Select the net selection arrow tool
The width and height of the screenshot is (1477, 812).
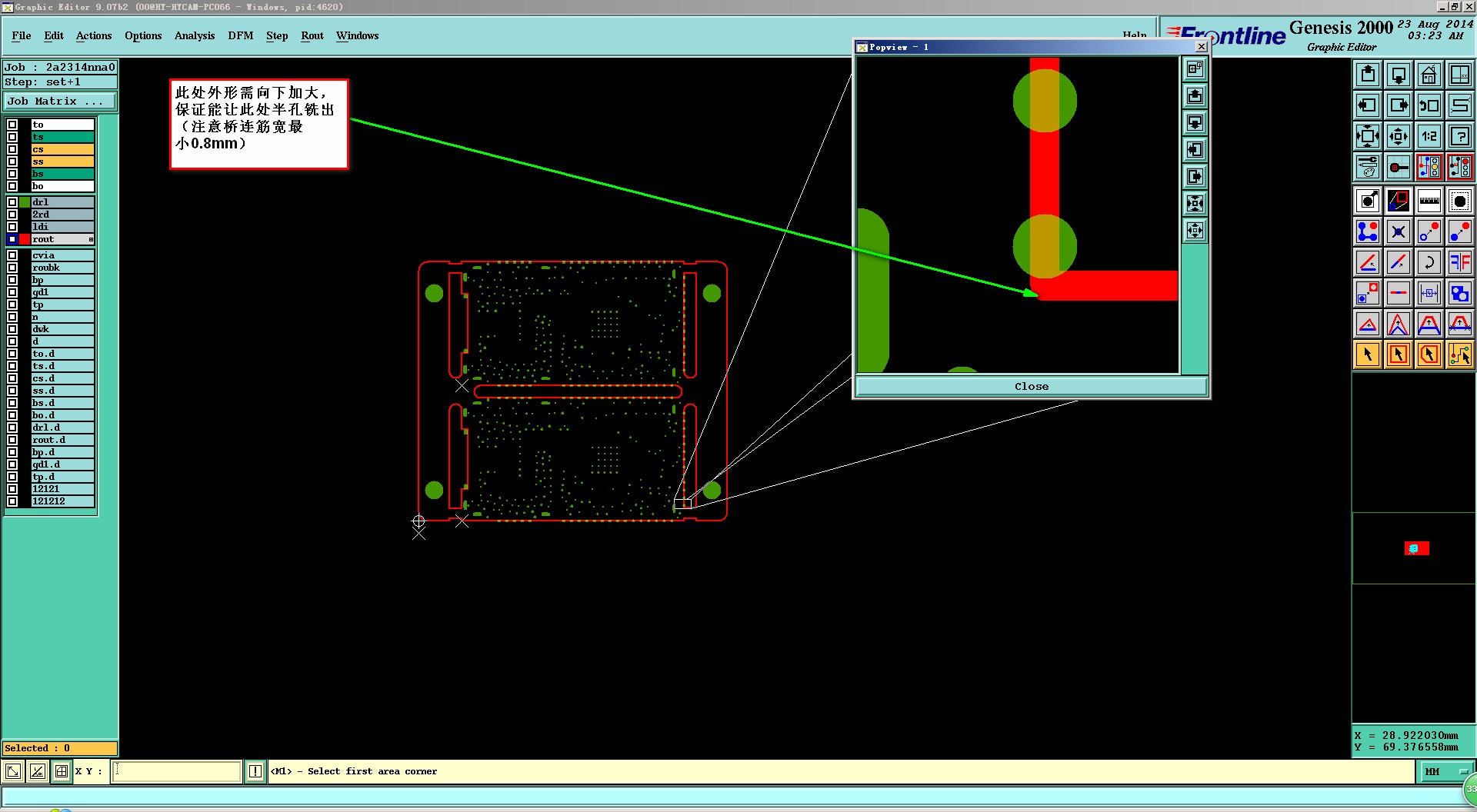click(1459, 354)
